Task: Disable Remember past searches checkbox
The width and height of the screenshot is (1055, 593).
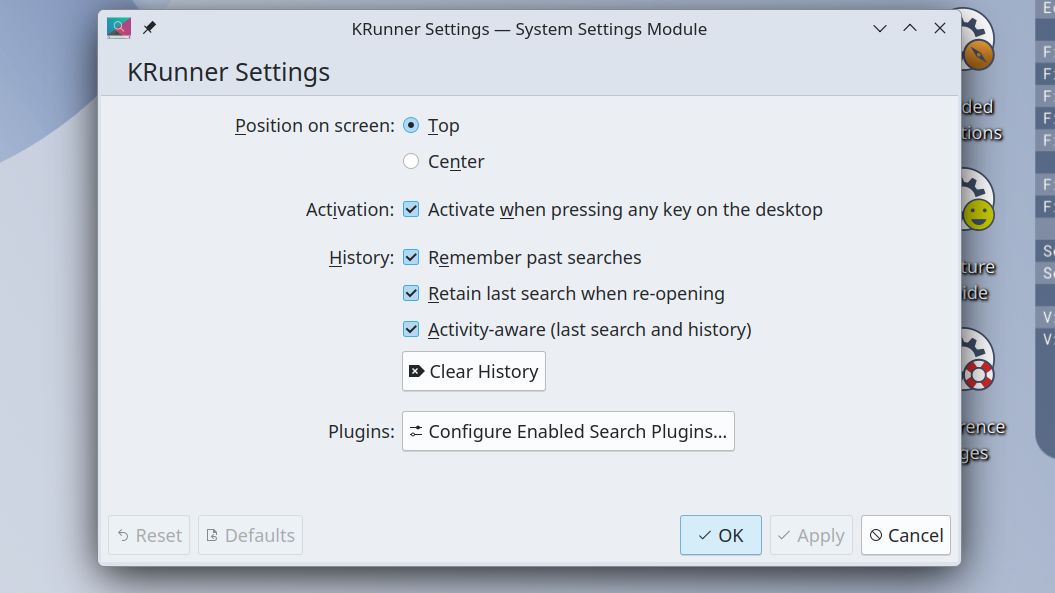Action: 411,257
